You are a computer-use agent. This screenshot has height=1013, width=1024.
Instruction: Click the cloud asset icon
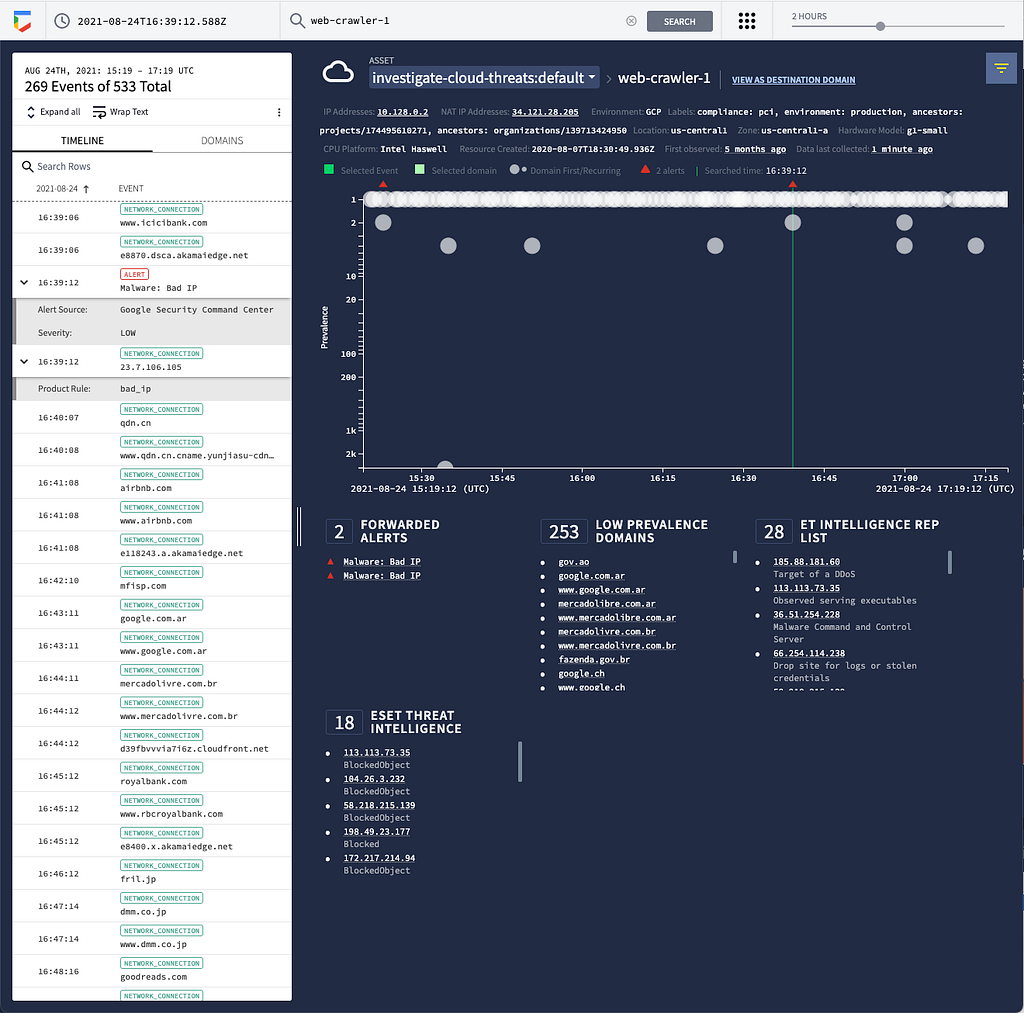click(338, 72)
